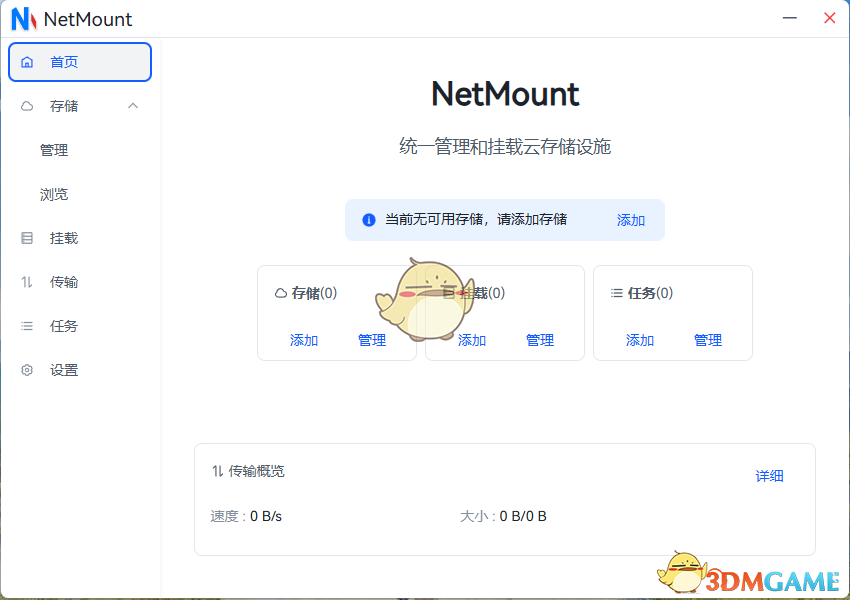Screen dimensions: 850x600
Task: Collapse the 存储 section using its chevron
Action: (133, 105)
